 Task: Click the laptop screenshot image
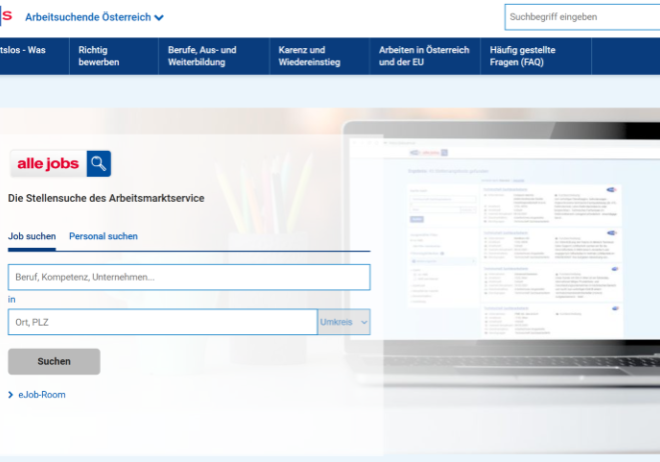pyautogui.click(x=501, y=252)
